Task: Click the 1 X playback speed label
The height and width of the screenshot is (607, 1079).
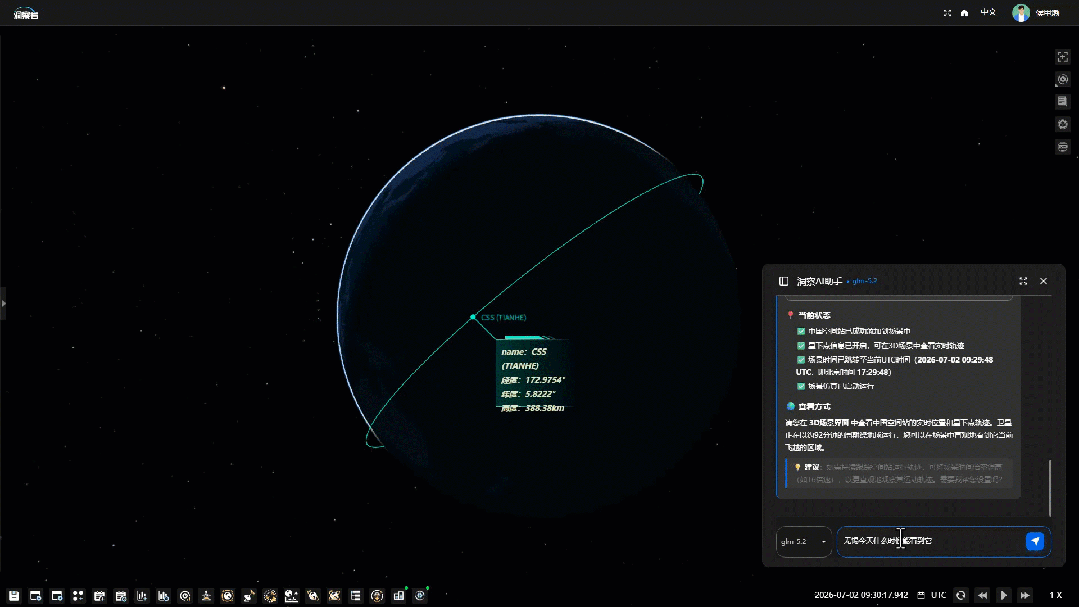Action: tap(1055, 595)
